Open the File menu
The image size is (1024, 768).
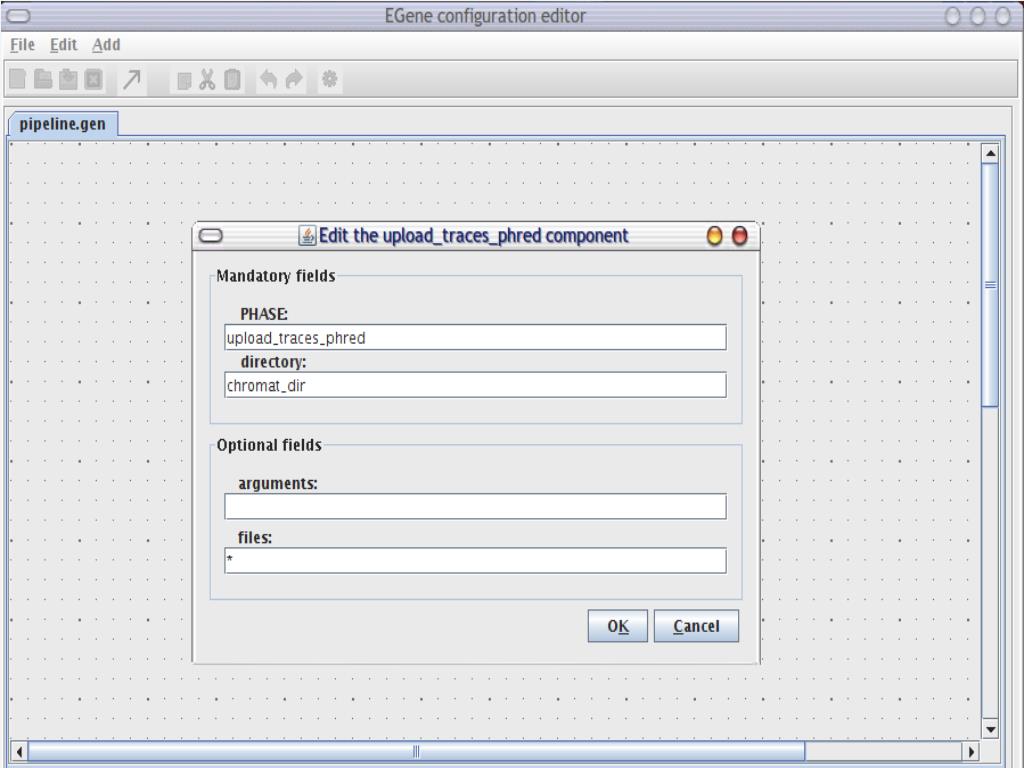(x=22, y=44)
